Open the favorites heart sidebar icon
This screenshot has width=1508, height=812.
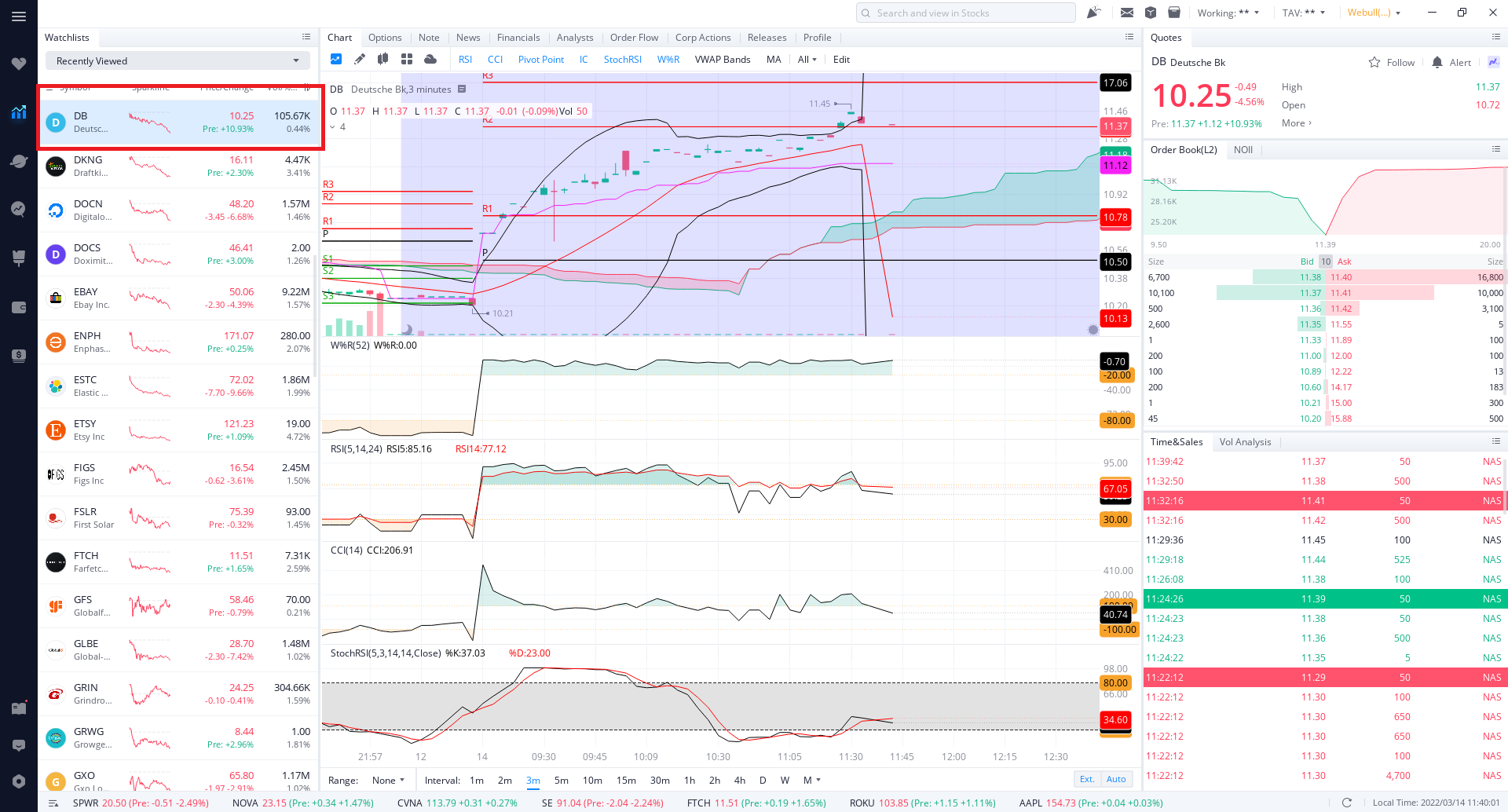coord(19,64)
